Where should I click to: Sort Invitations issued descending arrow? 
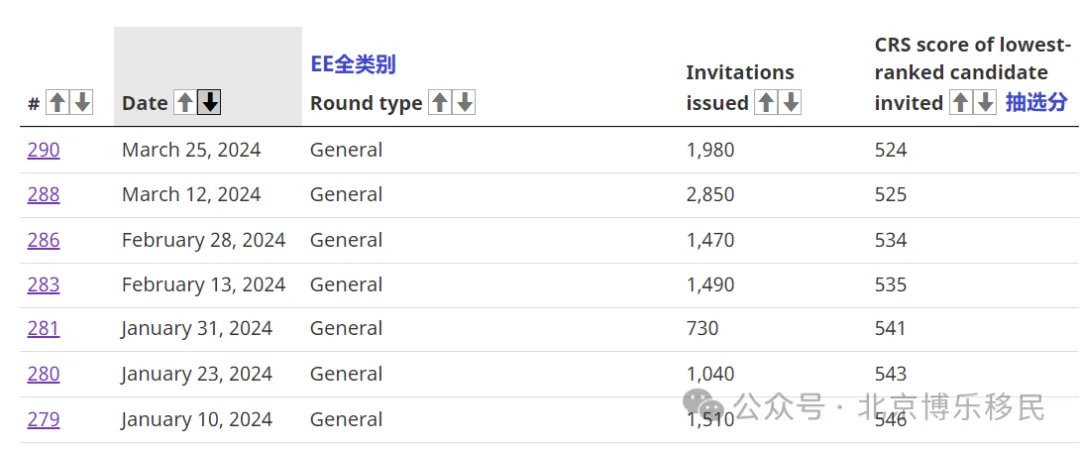tap(790, 102)
